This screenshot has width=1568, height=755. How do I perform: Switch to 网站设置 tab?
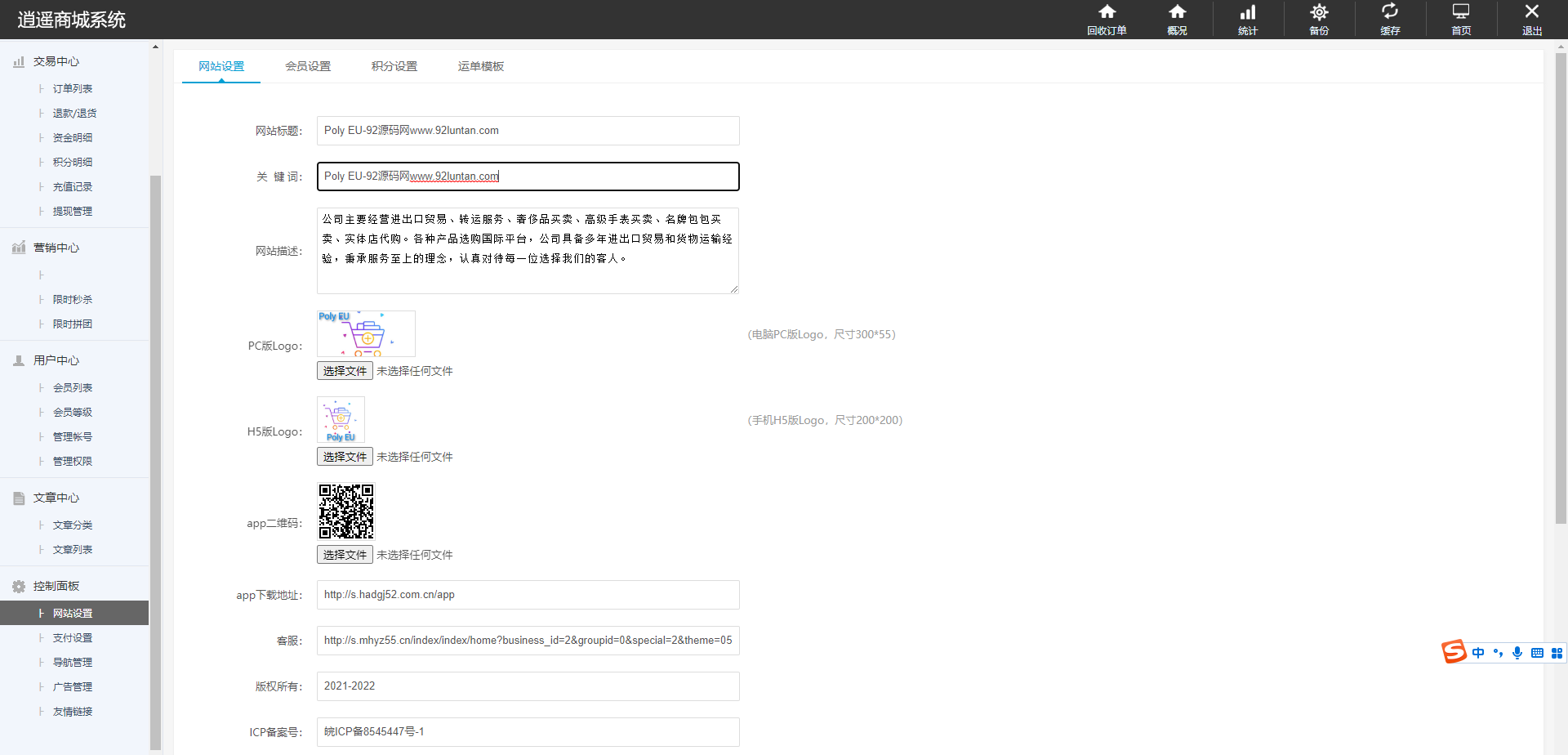pyautogui.click(x=221, y=66)
